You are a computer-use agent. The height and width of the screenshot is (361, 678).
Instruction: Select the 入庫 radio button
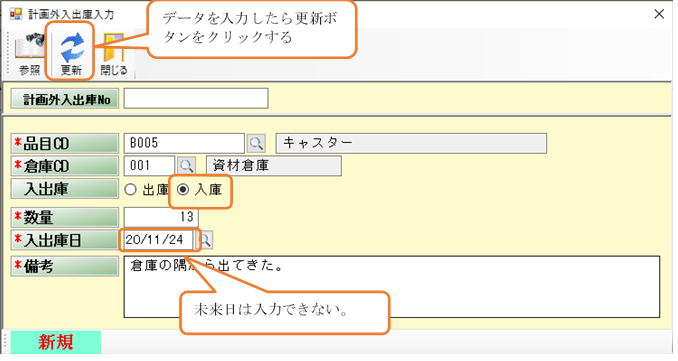point(183,189)
